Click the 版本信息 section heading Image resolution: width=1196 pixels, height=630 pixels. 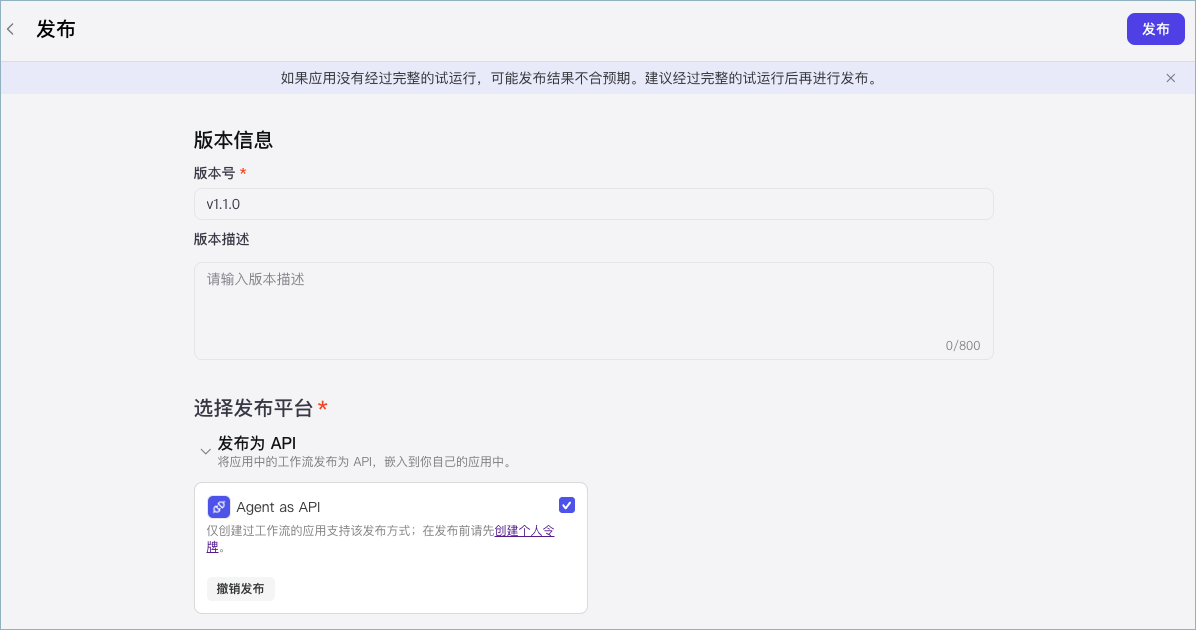click(233, 140)
